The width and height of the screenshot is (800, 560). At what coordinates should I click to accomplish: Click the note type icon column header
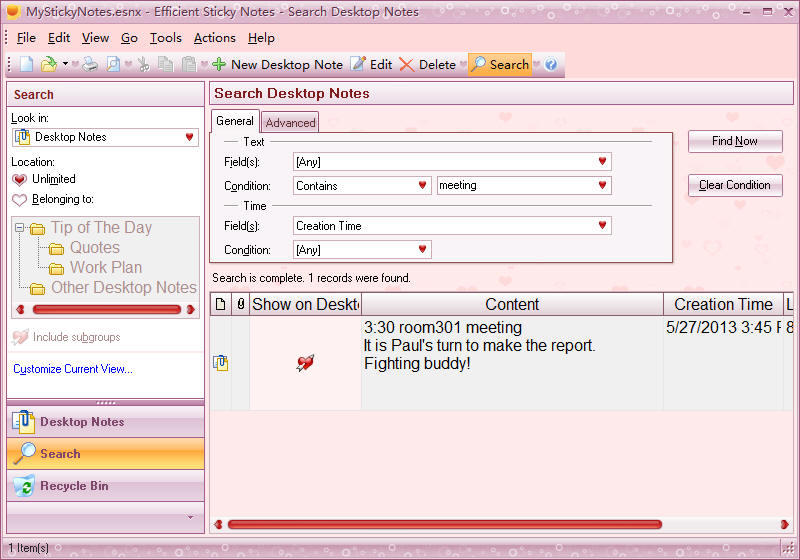tap(220, 304)
